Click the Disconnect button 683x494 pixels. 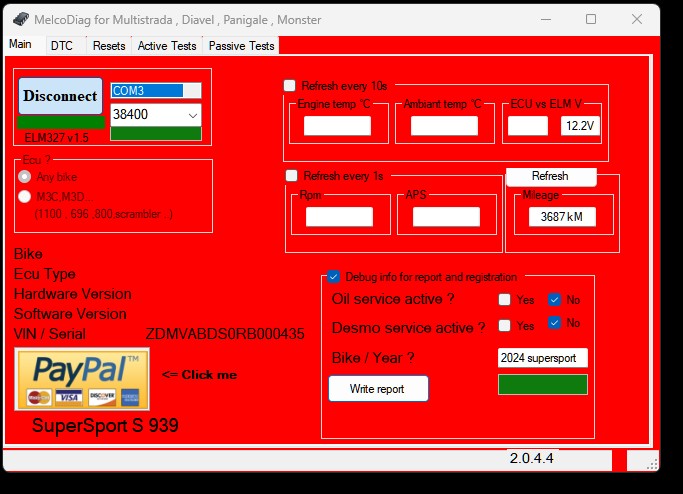pyautogui.click(x=61, y=96)
